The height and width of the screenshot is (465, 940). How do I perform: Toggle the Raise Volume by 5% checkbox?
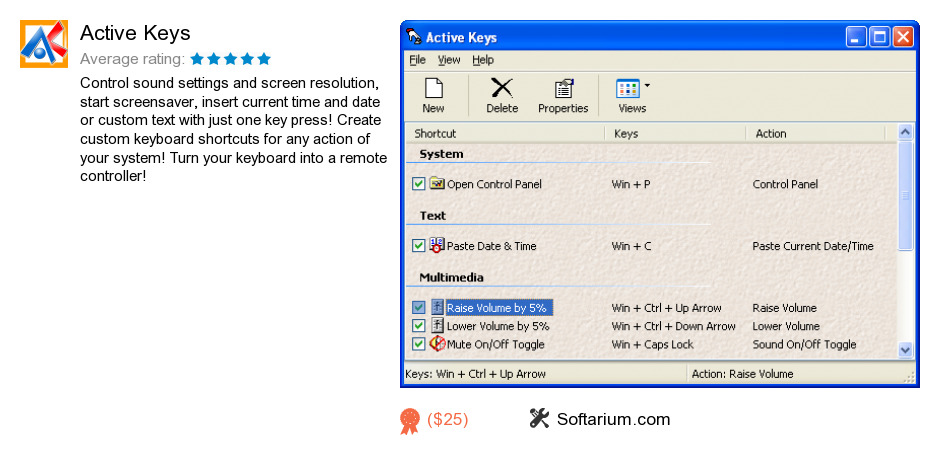[418, 307]
